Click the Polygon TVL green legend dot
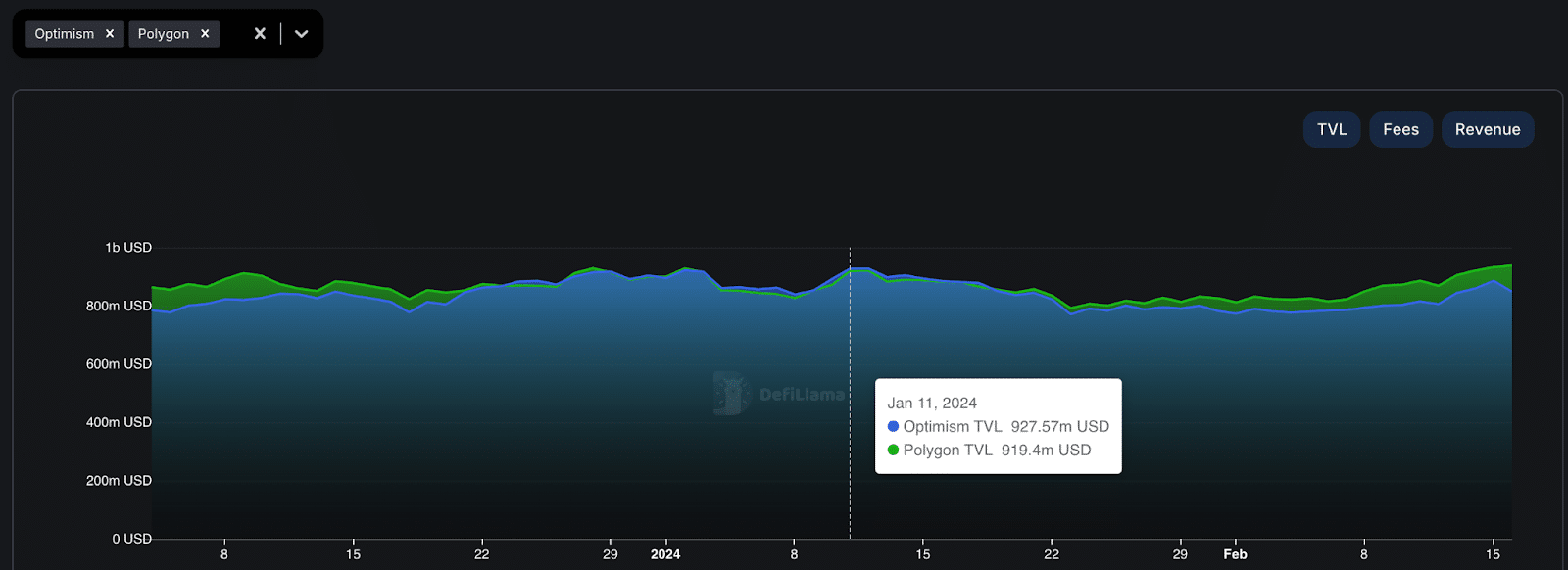 [x=893, y=450]
